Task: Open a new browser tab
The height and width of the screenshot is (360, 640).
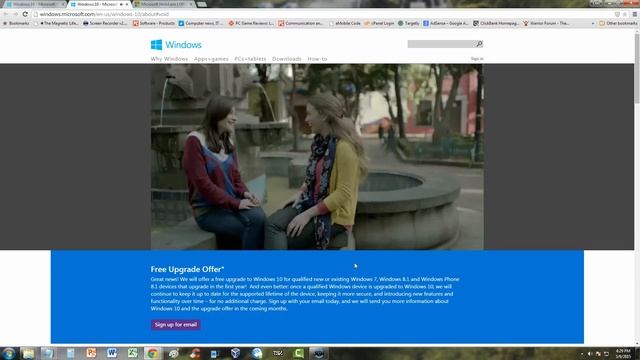Action: point(202,4)
